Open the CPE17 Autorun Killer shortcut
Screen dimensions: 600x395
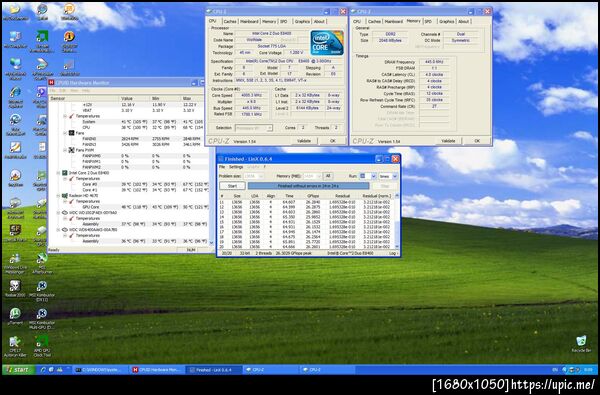15,345
